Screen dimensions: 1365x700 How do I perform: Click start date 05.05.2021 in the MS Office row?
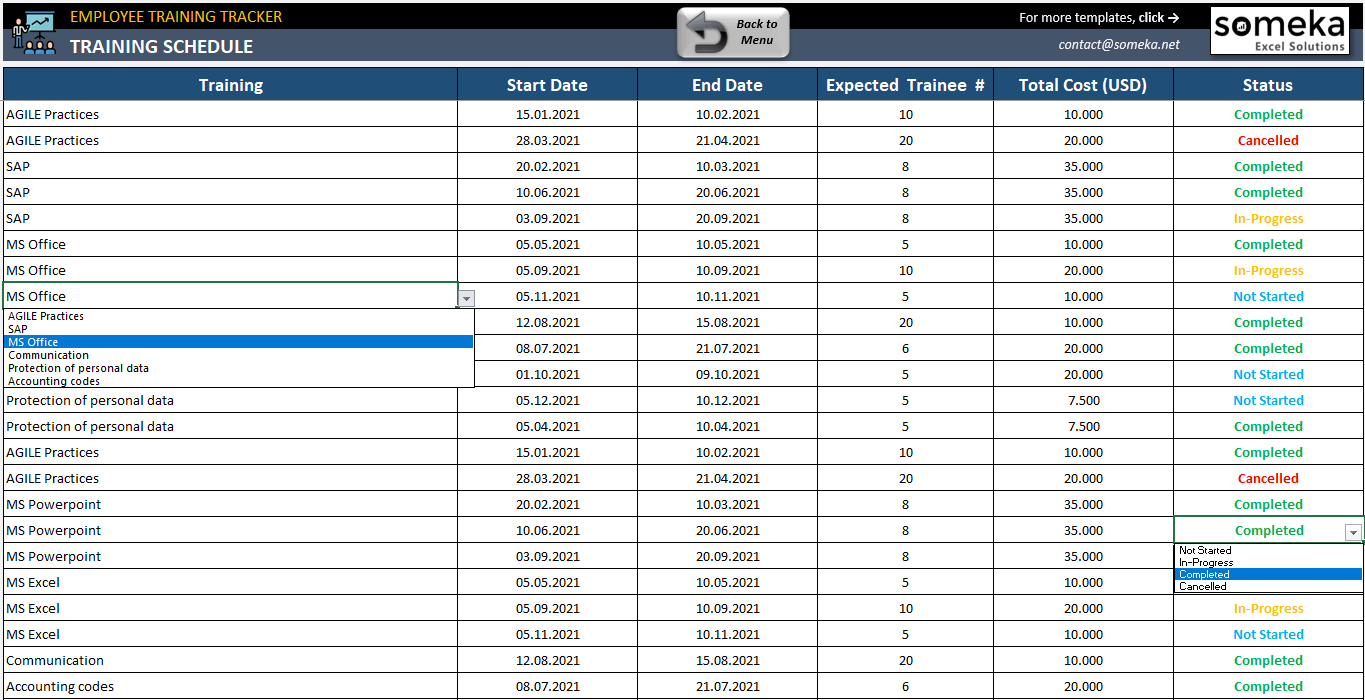coord(547,244)
